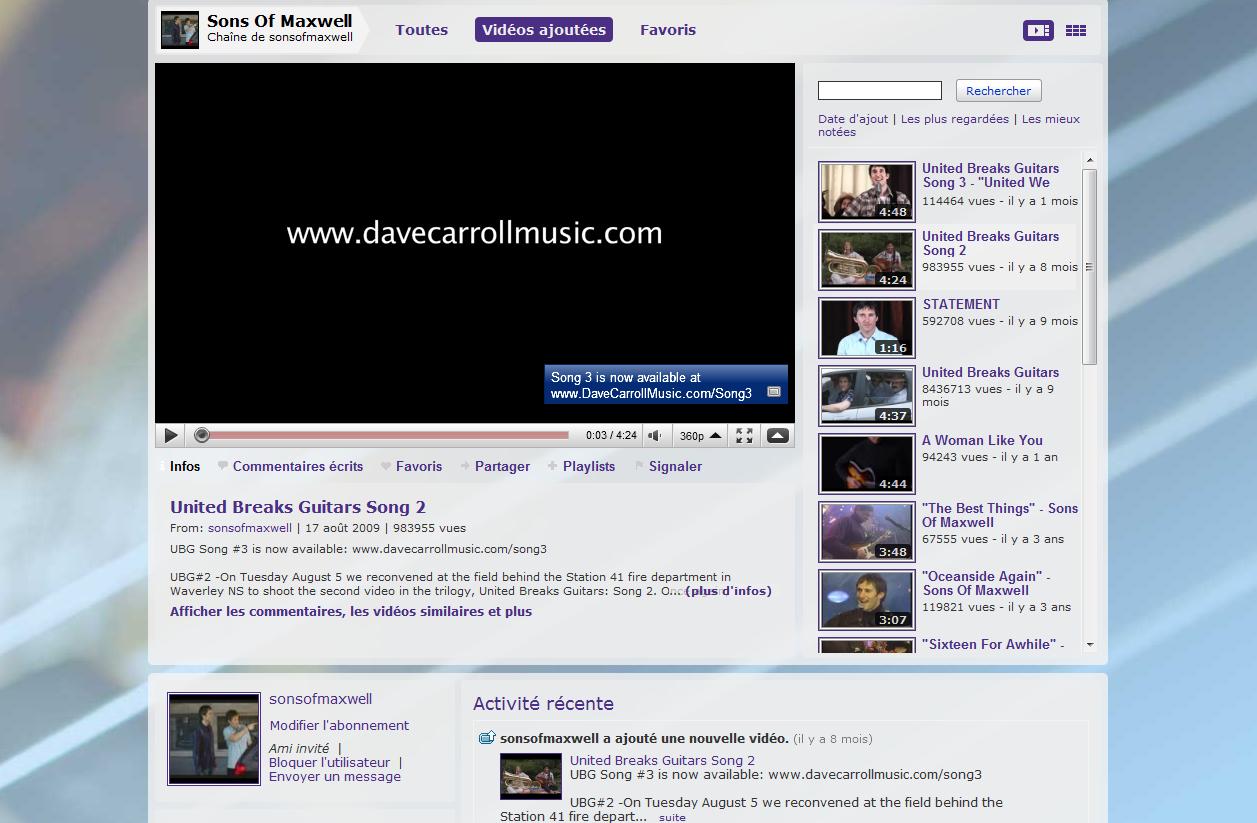Switch to grid view layout icon

(1076, 31)
